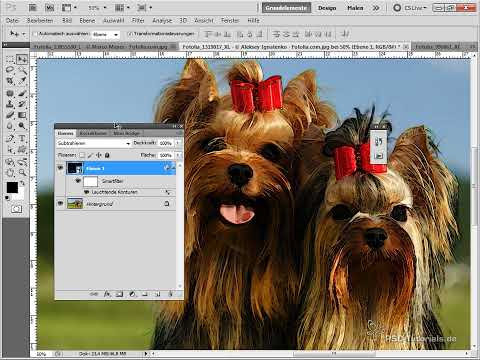
Task: Hide the Smartfilter mask row
Action: pyautogui.click(x=78, y=181)
